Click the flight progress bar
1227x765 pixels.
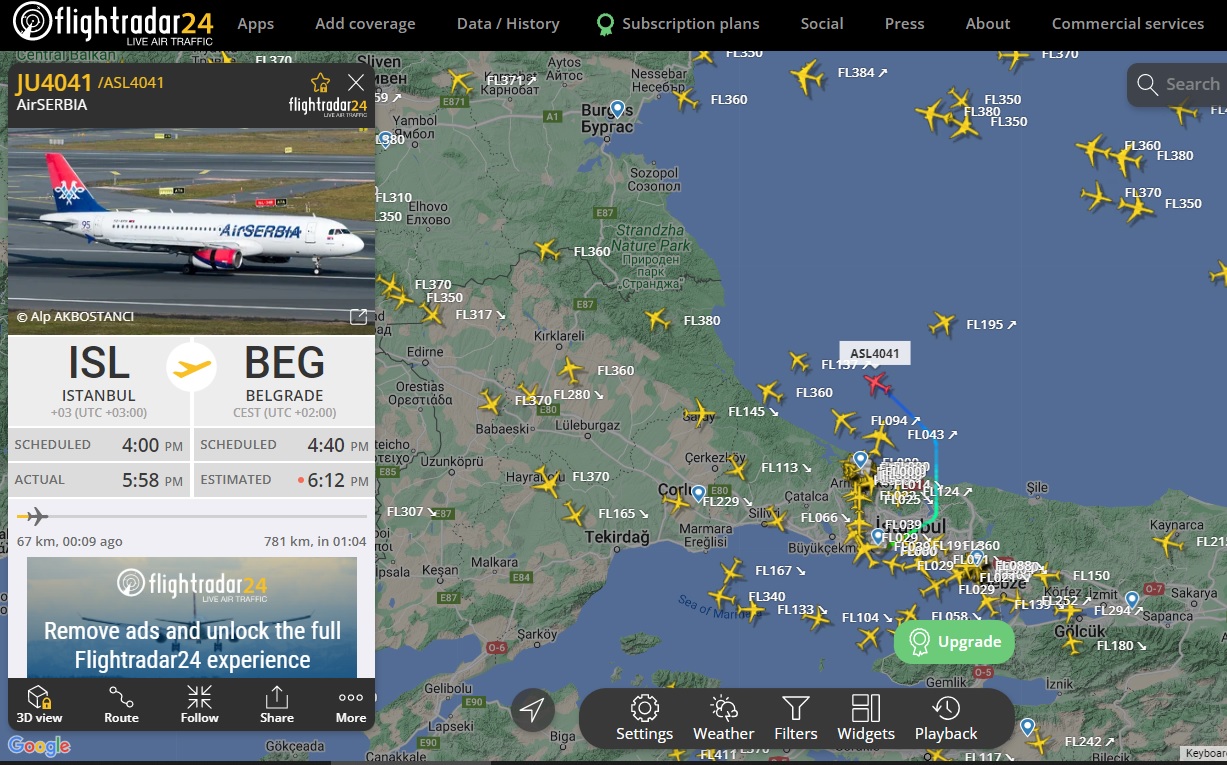coord(192,516)
